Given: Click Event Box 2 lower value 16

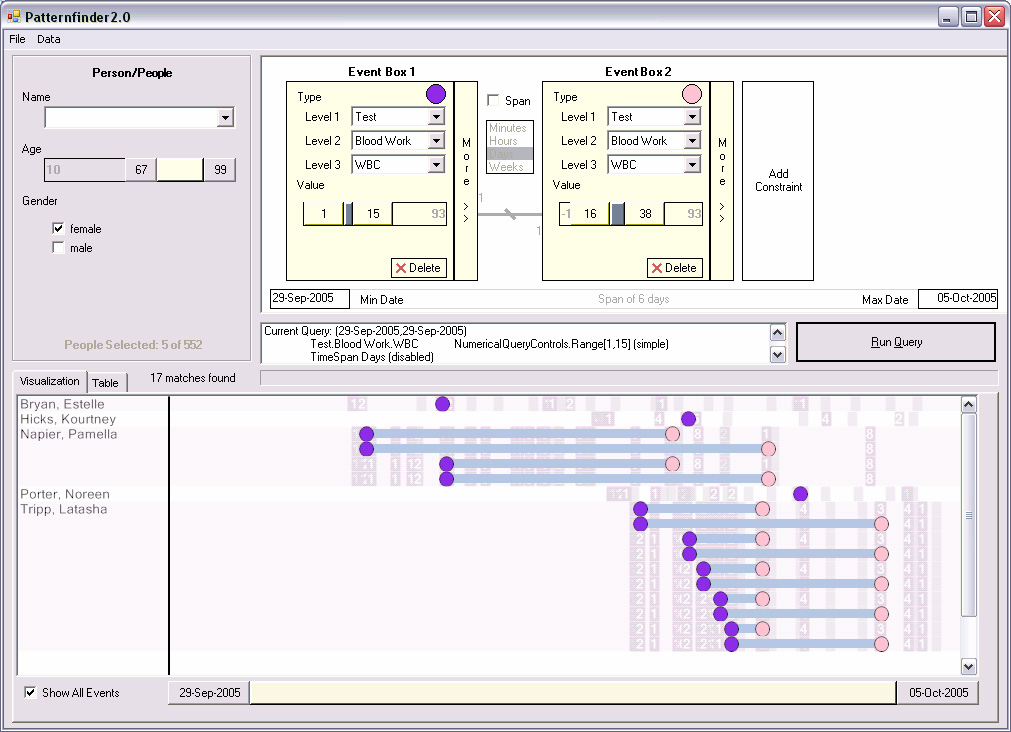Looking at the screenshot, I should [x=590, y=213].
